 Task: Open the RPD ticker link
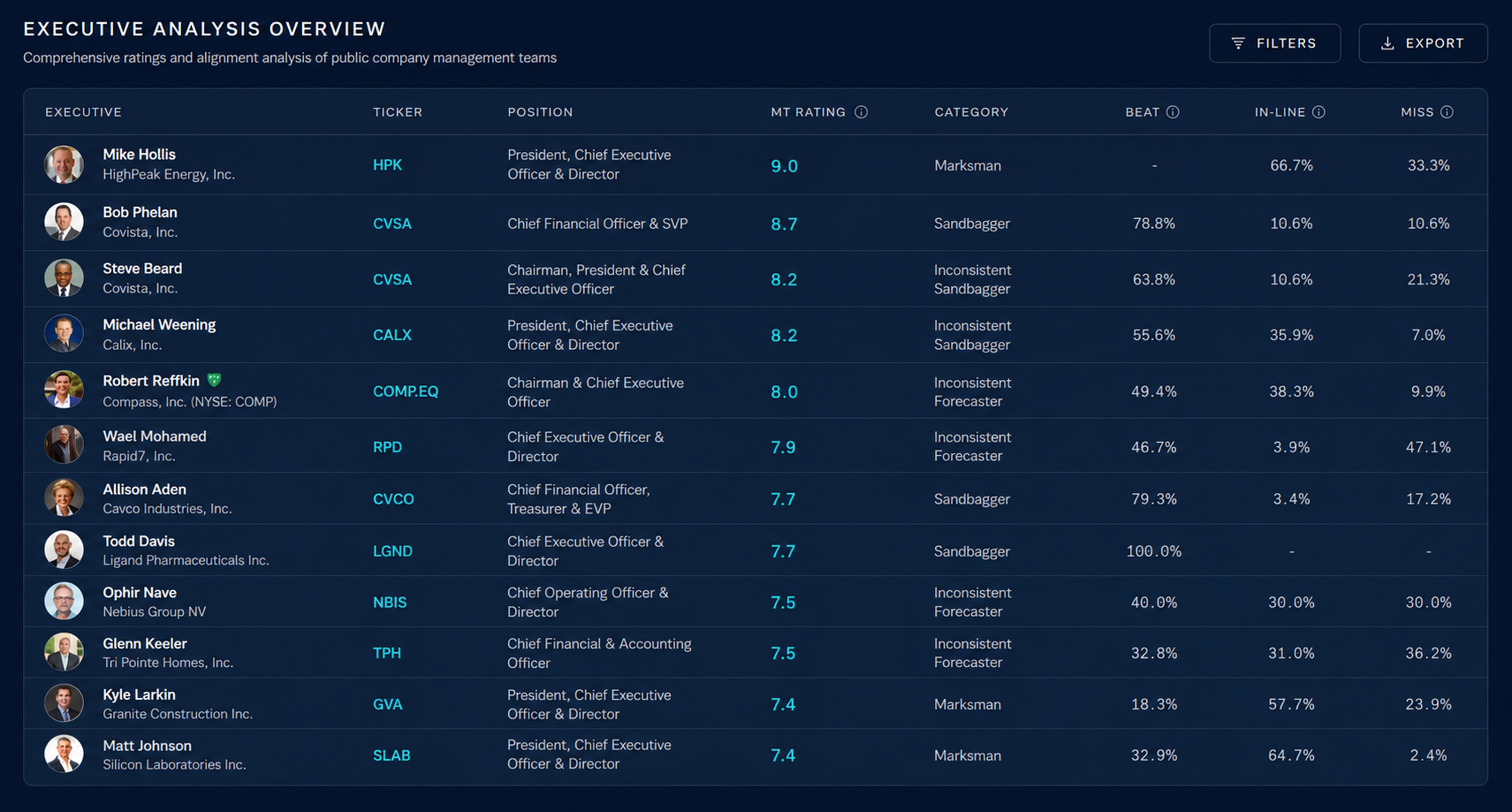[387, 447]
